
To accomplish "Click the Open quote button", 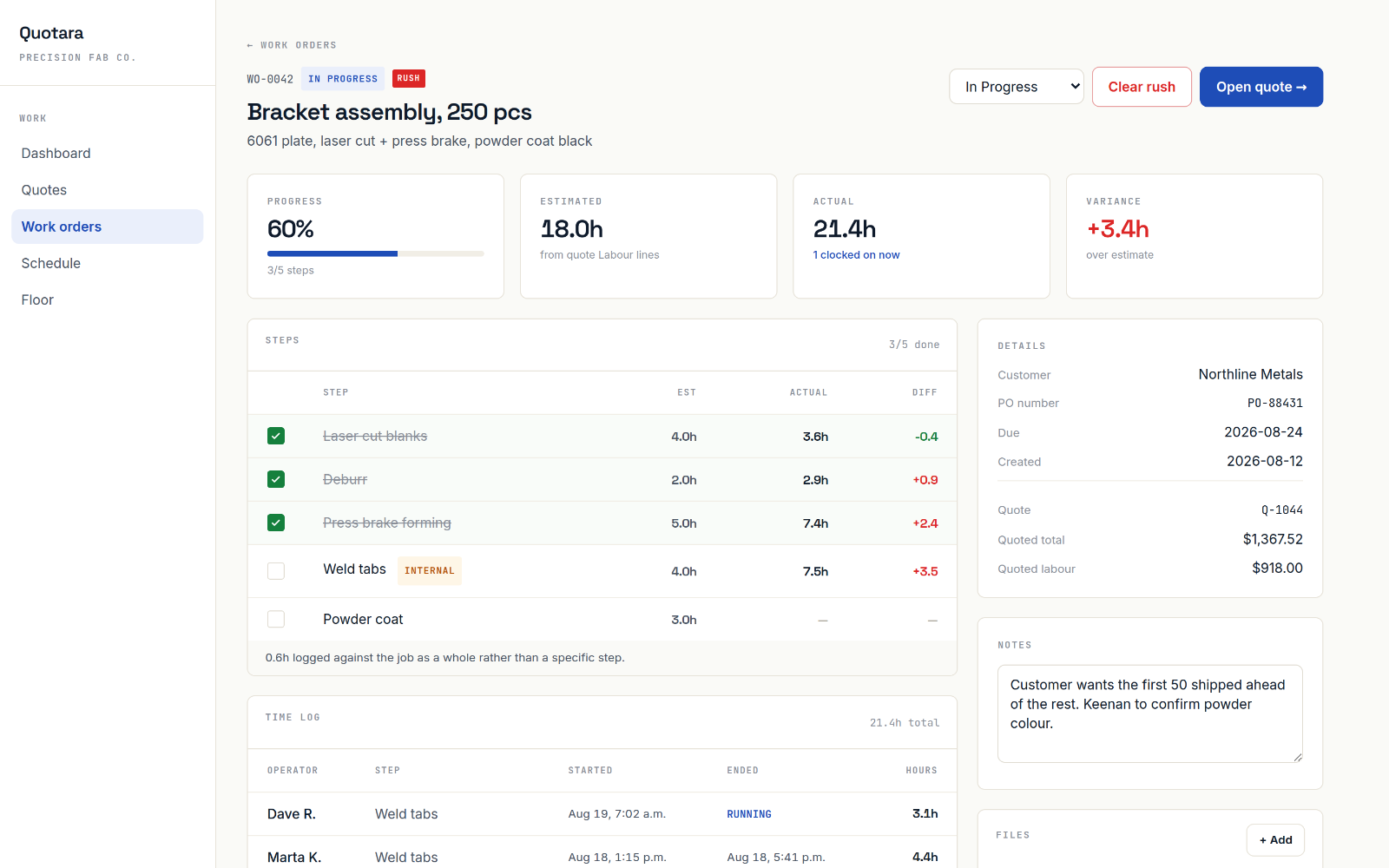I will tap(1261, 87).
